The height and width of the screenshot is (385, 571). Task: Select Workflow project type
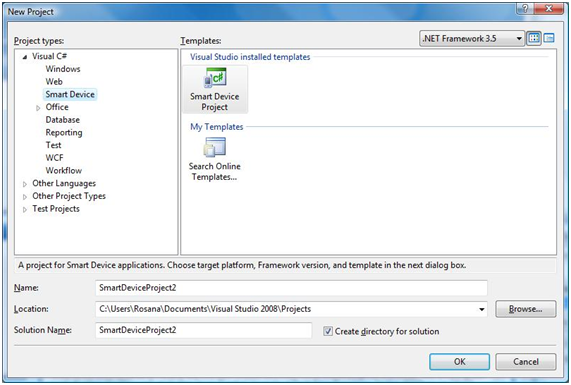63,170
